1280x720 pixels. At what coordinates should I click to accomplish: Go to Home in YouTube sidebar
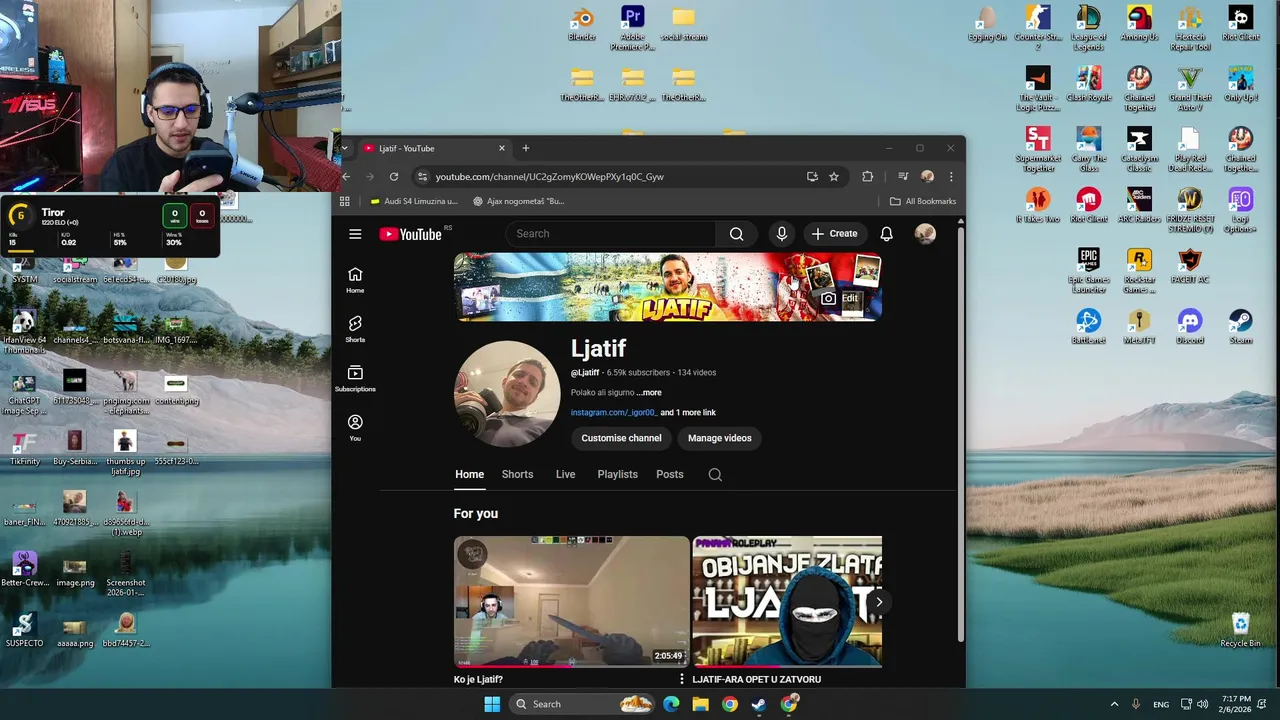point(355,280)
